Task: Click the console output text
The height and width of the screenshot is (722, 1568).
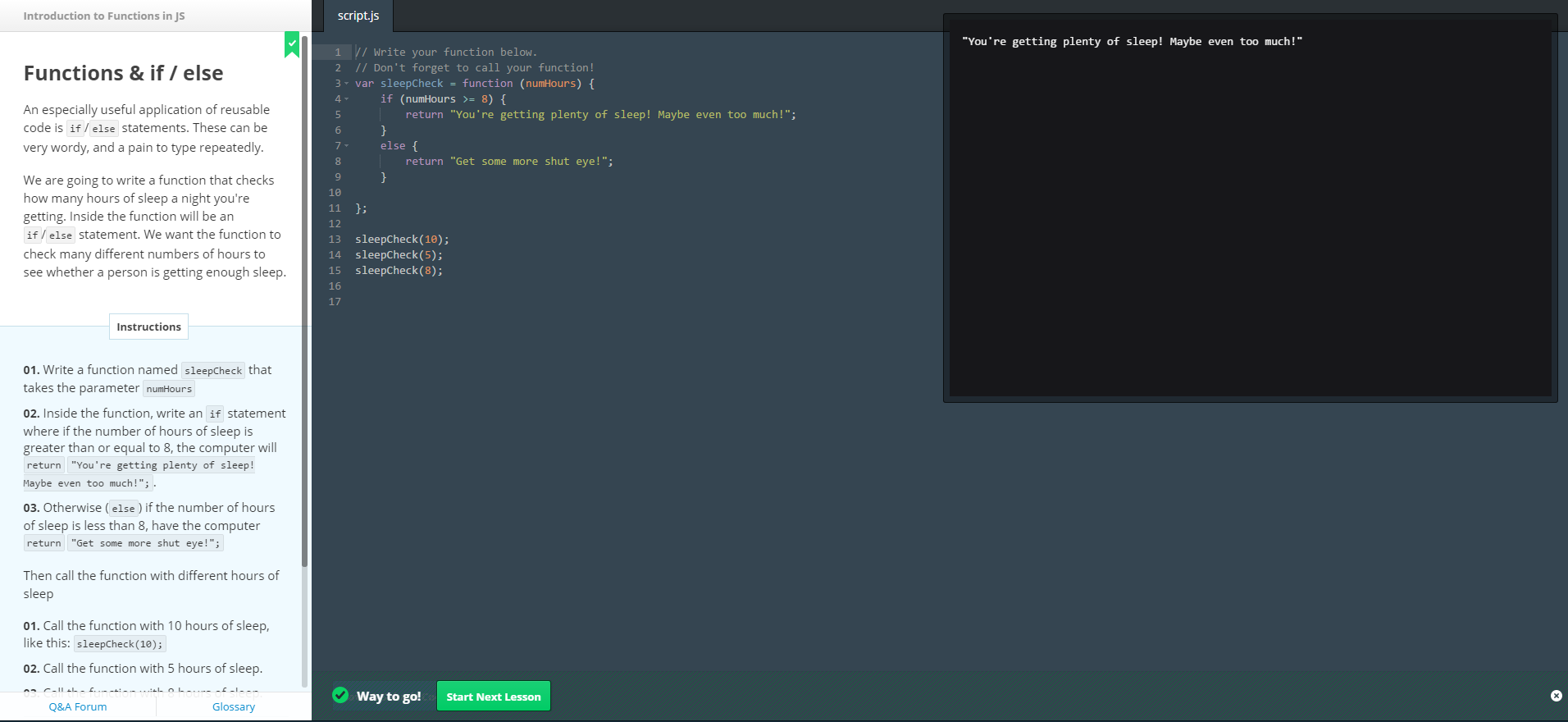Action: pos(1132,41)
